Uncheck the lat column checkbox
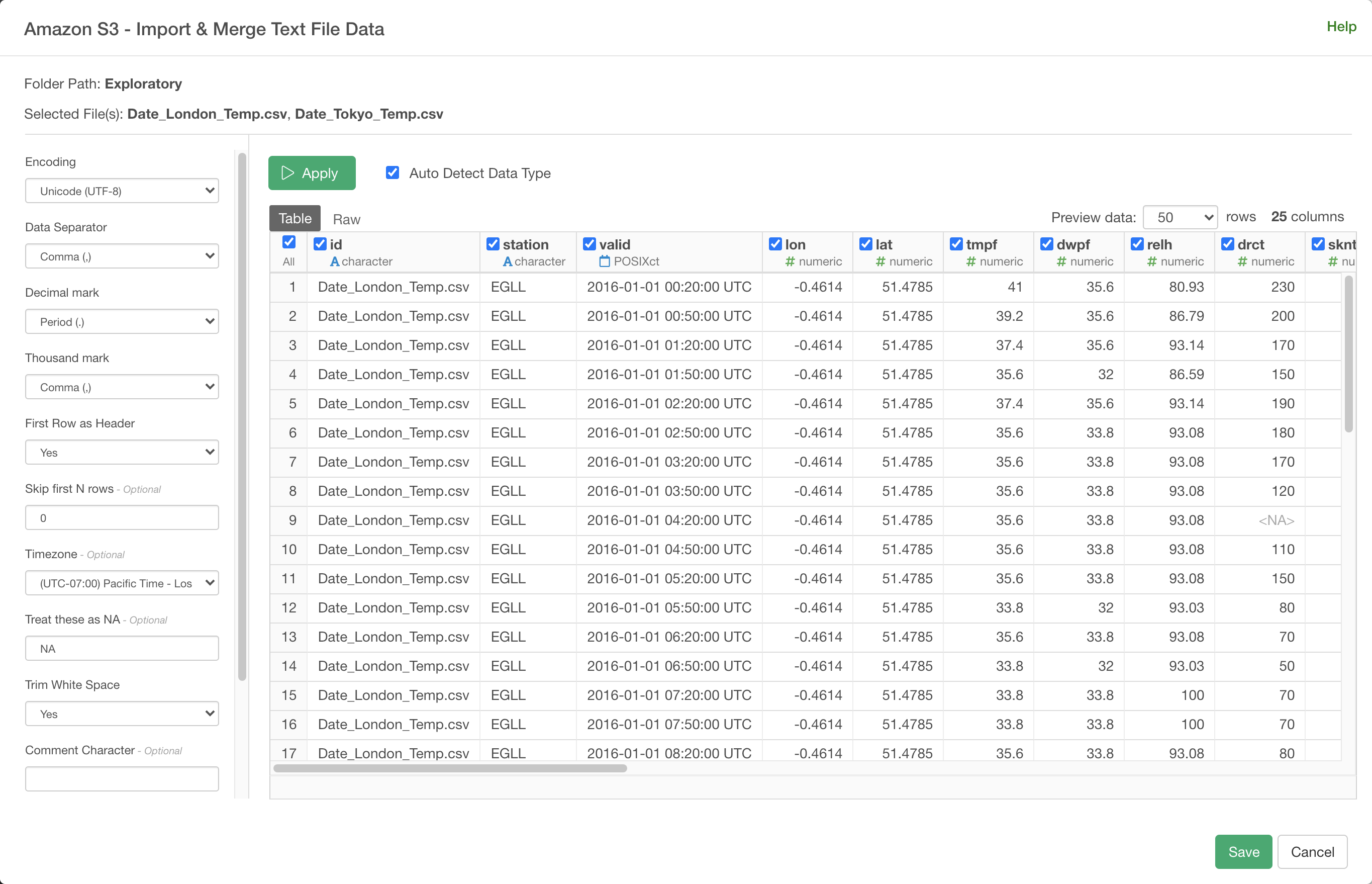Viewport: 1372px width, 884px height. (x=865, y=244)
